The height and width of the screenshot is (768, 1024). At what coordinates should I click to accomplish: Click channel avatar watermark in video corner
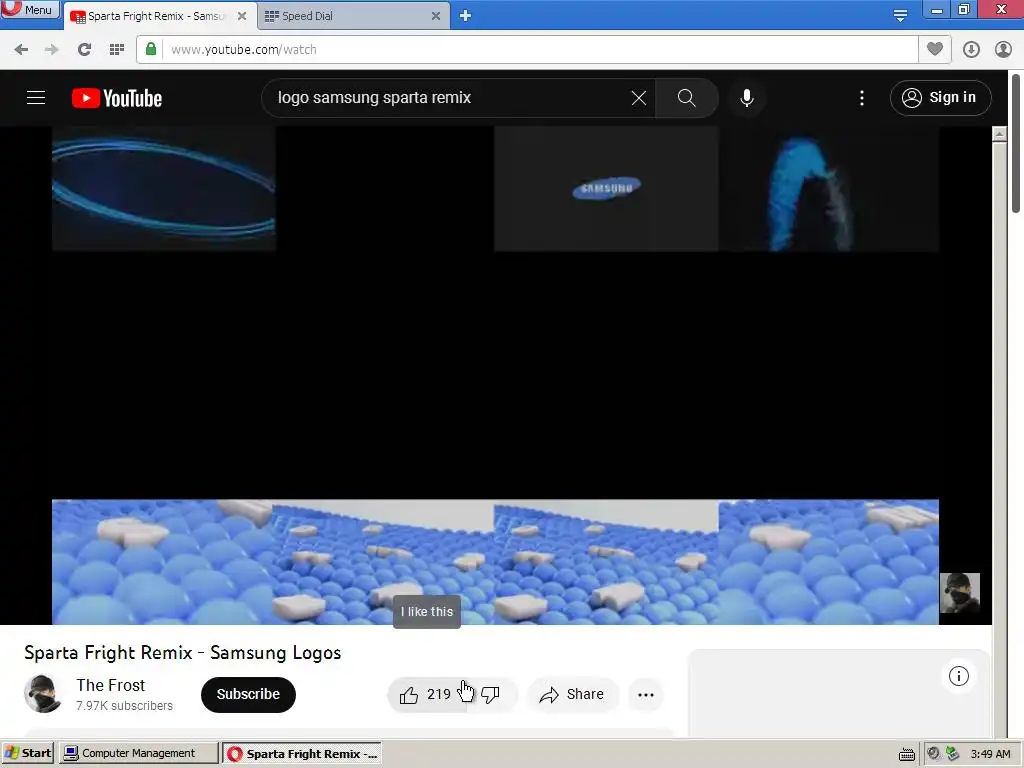pyautogui.click(x=959, y=593)
